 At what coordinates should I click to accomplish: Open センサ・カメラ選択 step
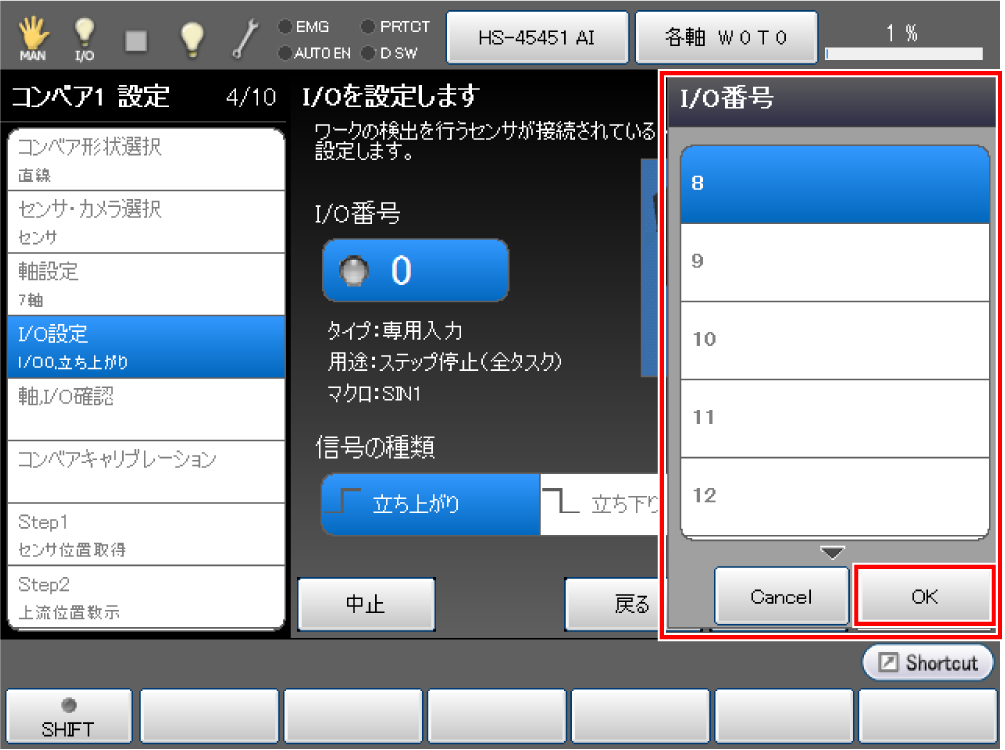[x=146, y=222]
